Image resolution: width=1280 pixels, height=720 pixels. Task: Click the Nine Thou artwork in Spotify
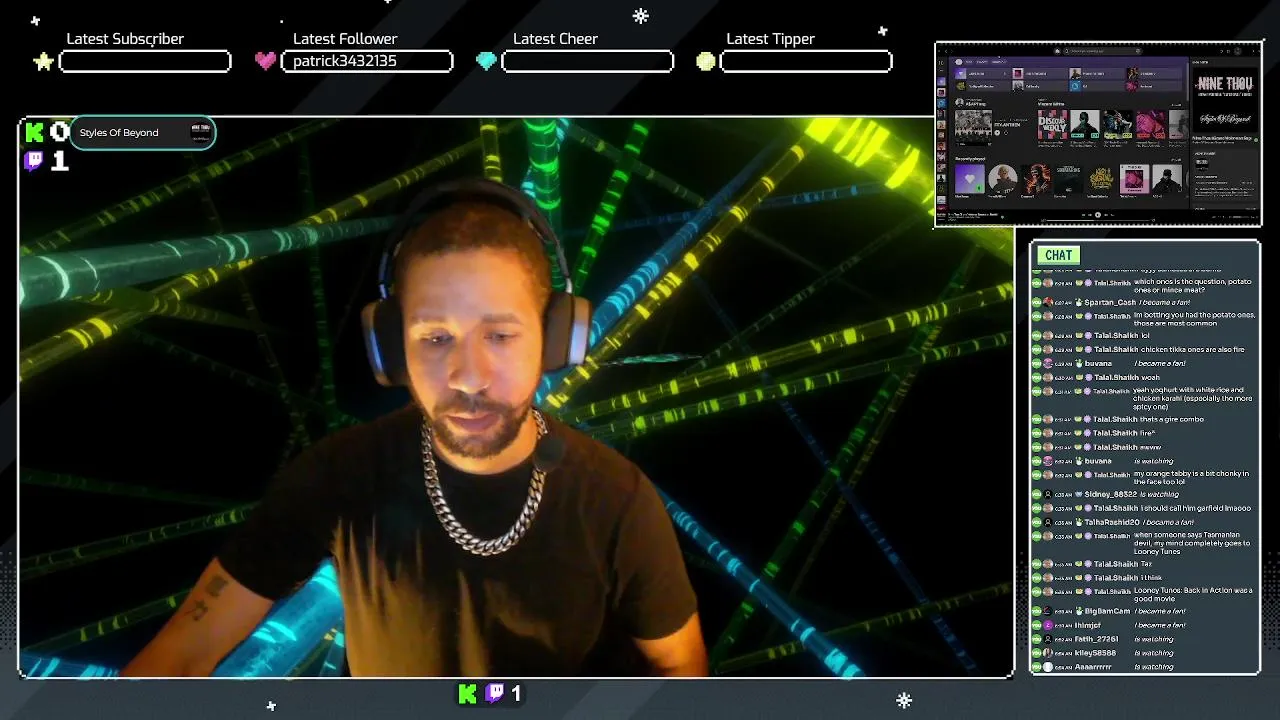[1225, 99]
